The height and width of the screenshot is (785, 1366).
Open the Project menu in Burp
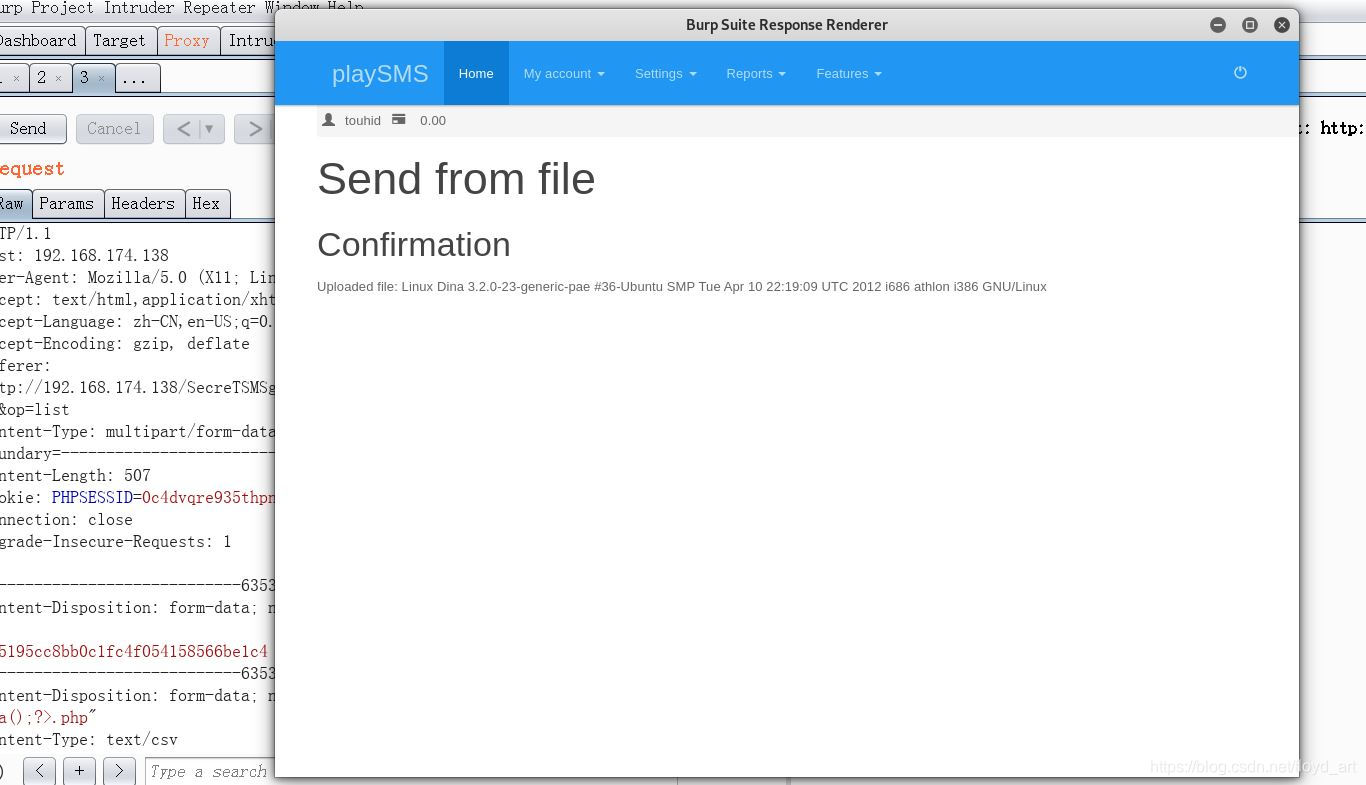tap(62, 8)
